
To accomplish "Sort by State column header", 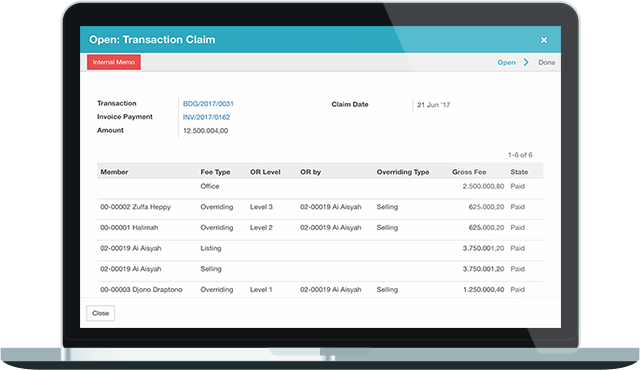I will coord(519,172).
